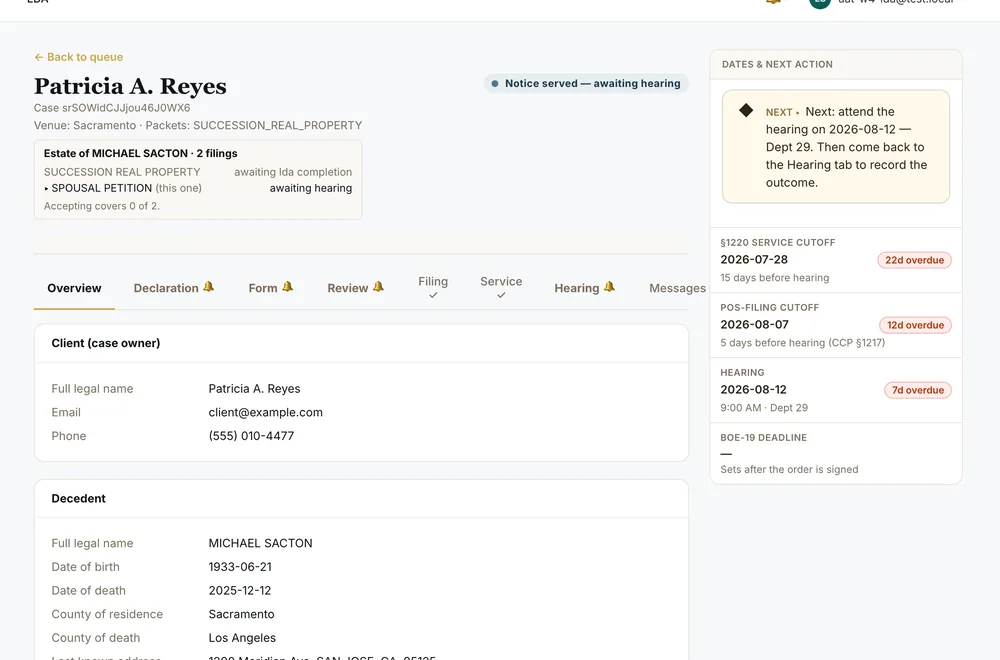Click the date of birth 1933-06-21
The width and height of the screenshot is (1000, 660).
point(240,567)
